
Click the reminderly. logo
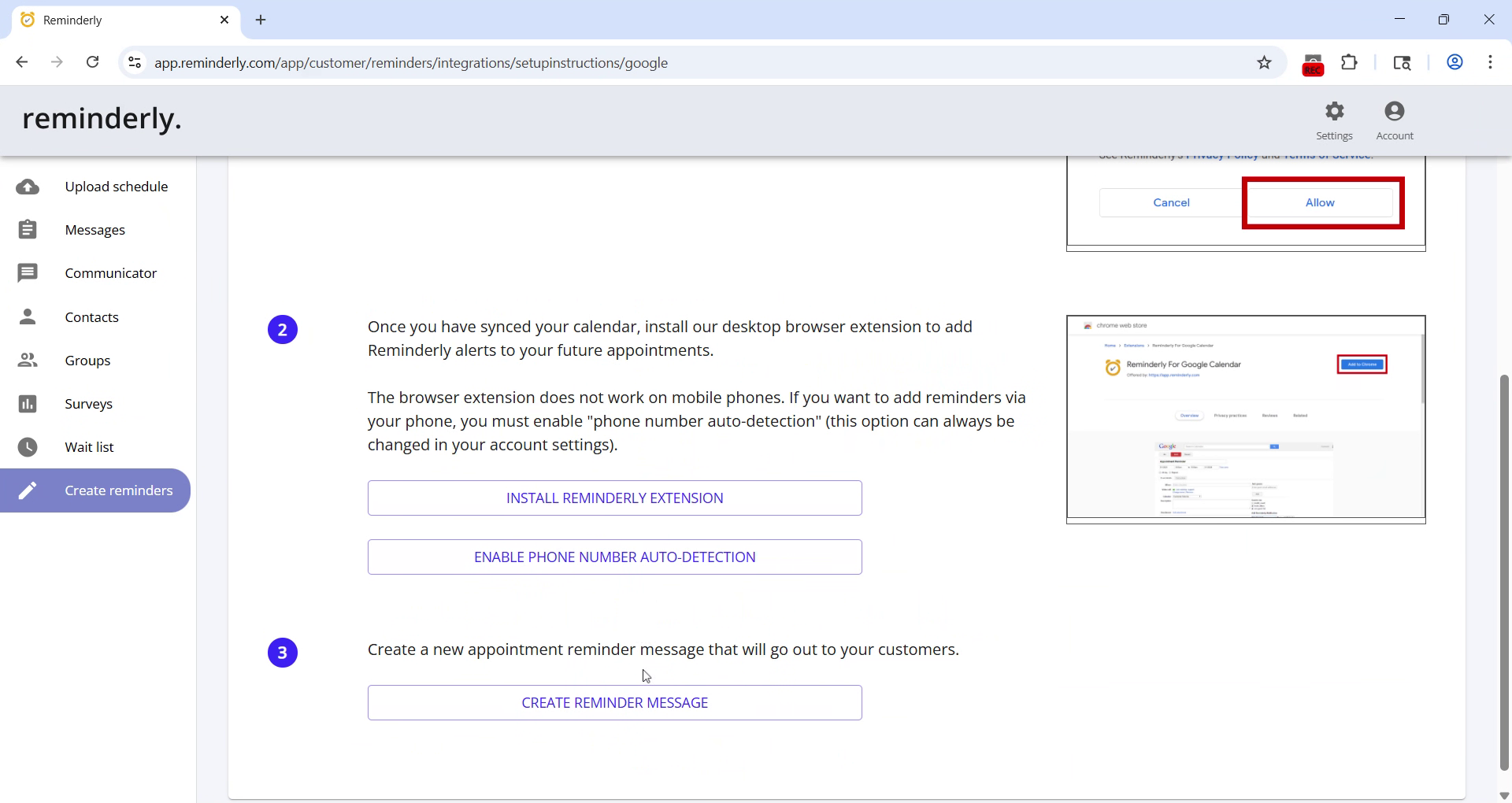pos(102,118)
